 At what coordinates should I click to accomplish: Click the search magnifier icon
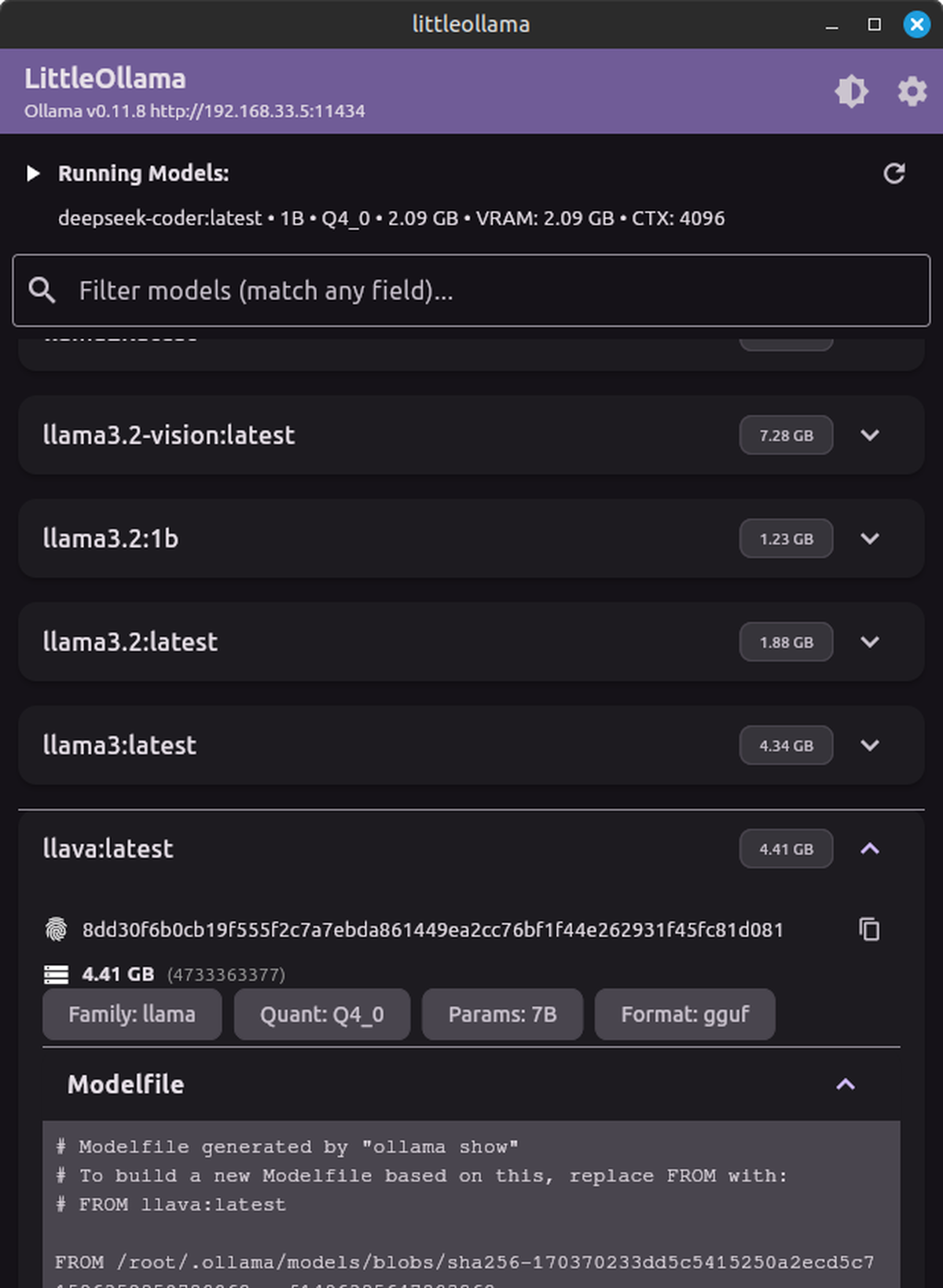tap(42, 291)
